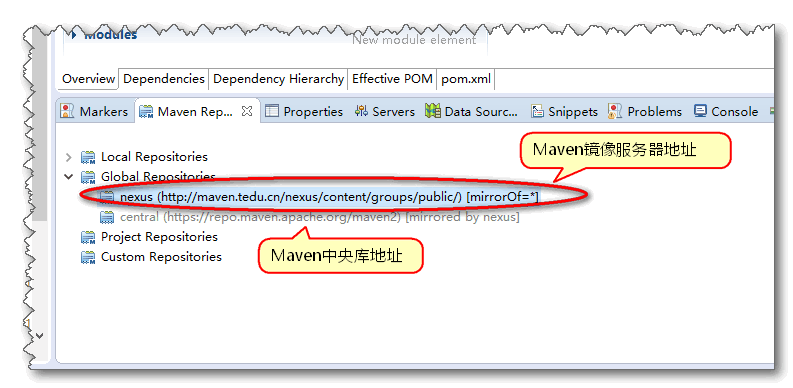This screenshot has height=388, width=793.
Task: Click the Snippets view icon
Action: [x=537, y=111]
